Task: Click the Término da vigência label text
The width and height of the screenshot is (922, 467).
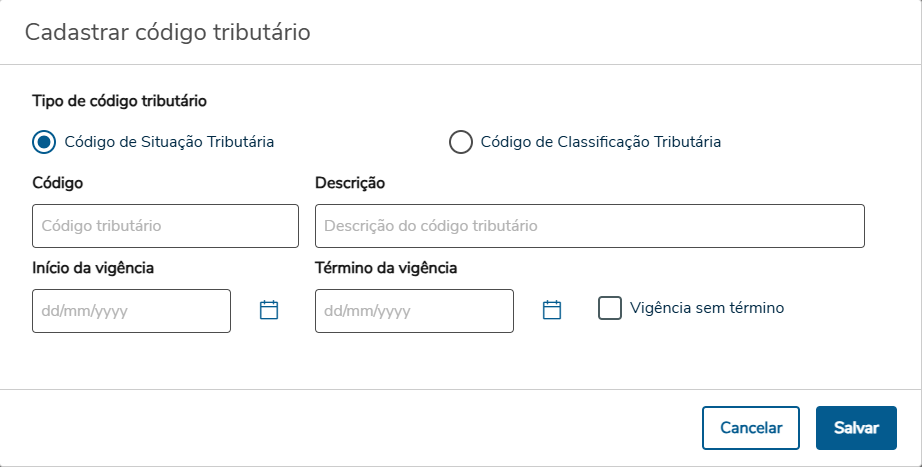Action: [x=386, y=268]
